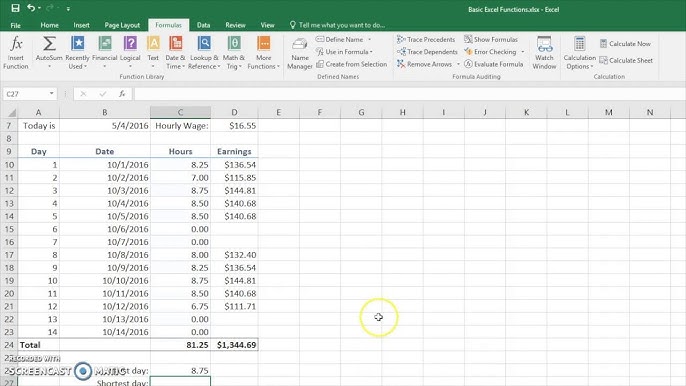Click the Calculate Now button
The width and height of the screenshot is (686, 386).
click(x=625, y=44)
